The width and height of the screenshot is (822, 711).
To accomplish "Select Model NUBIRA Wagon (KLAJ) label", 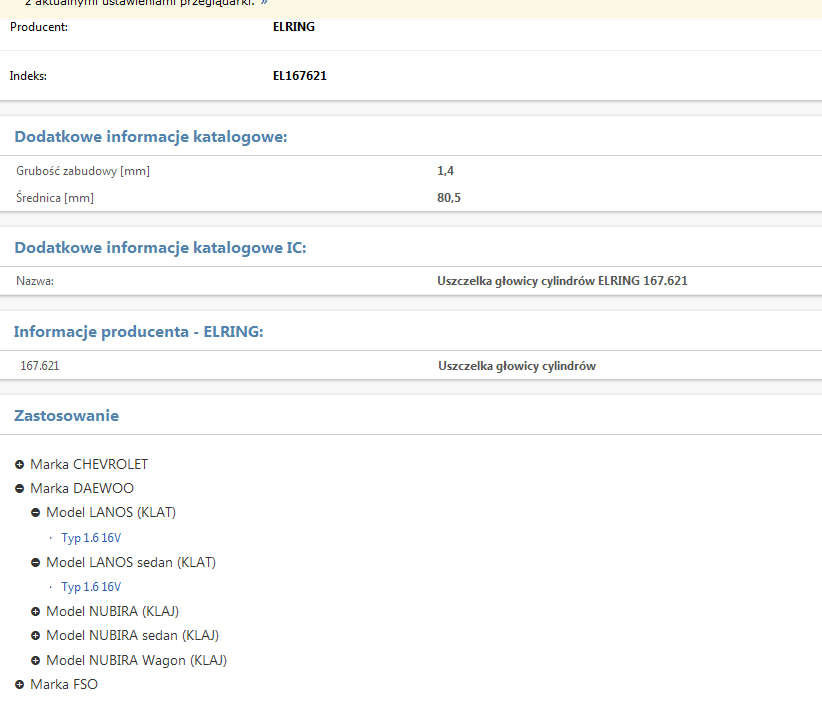I will pos(136,661).
